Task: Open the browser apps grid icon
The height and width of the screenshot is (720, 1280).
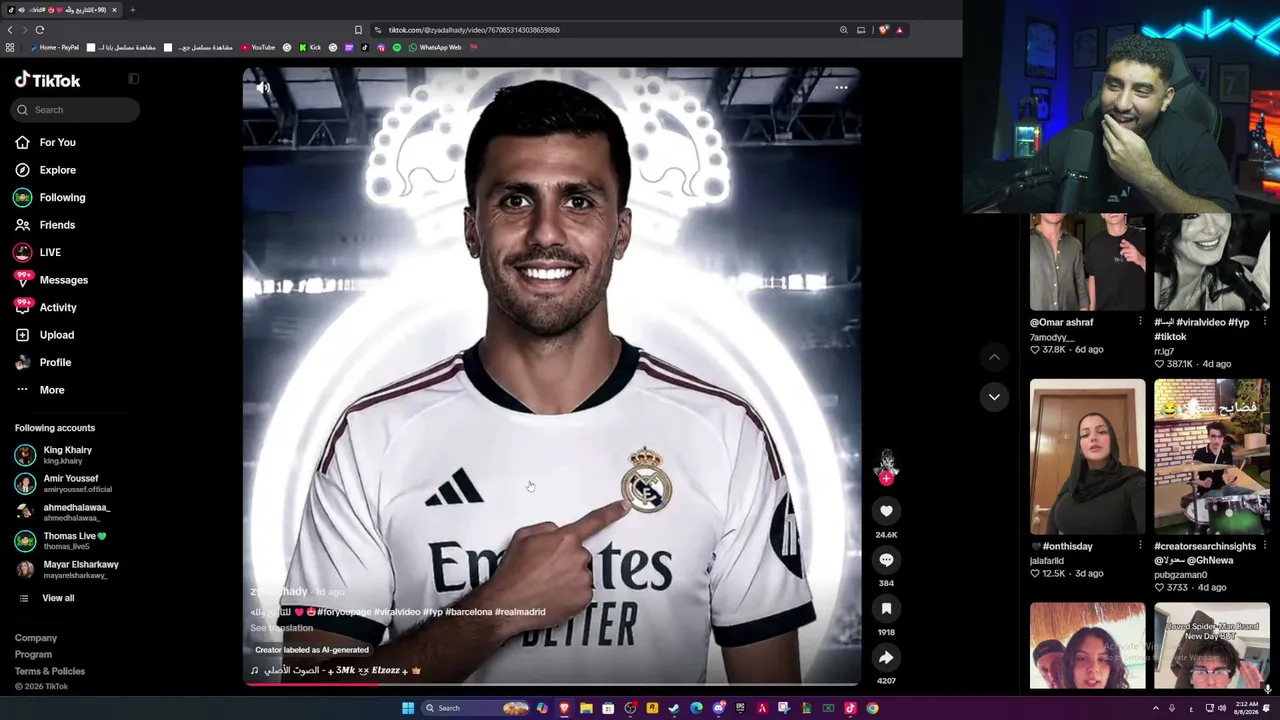Action: click(x=10, y=47)
